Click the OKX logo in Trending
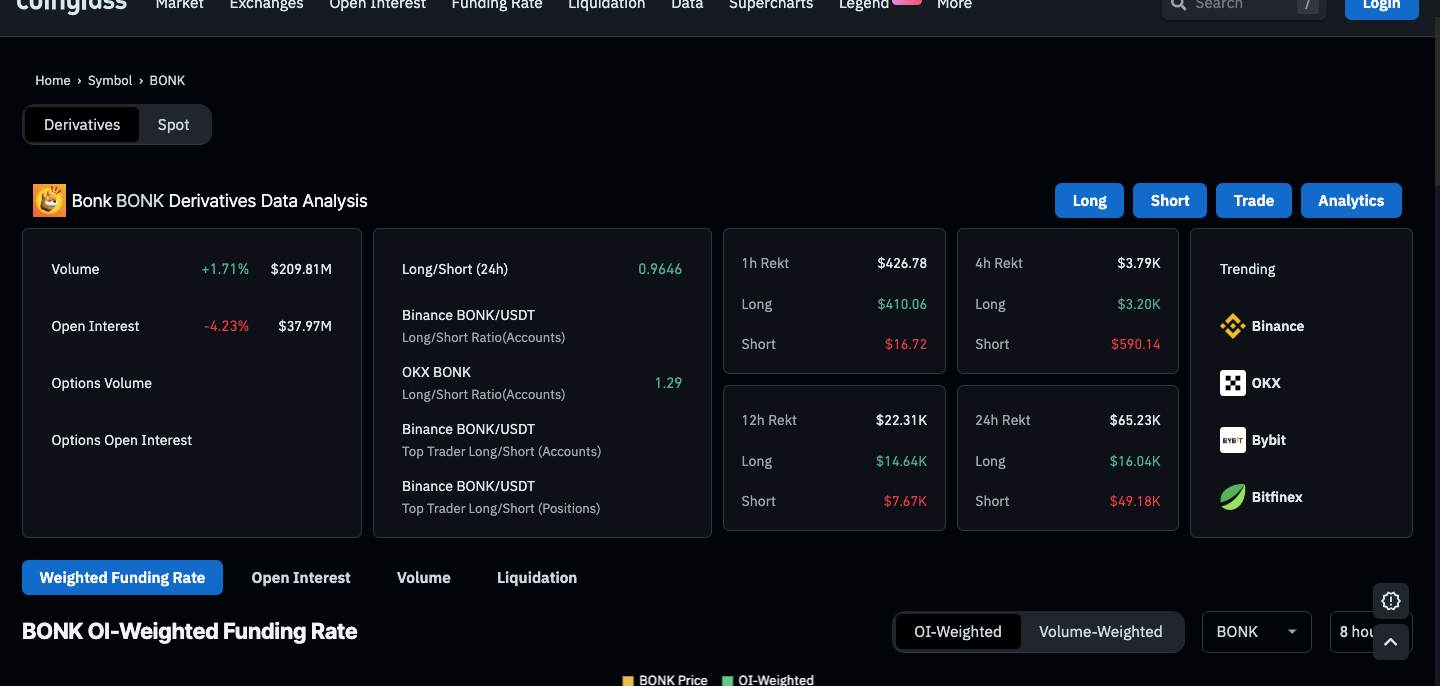The height and width of the screenshot is (686, 1440). point(1232,383)
